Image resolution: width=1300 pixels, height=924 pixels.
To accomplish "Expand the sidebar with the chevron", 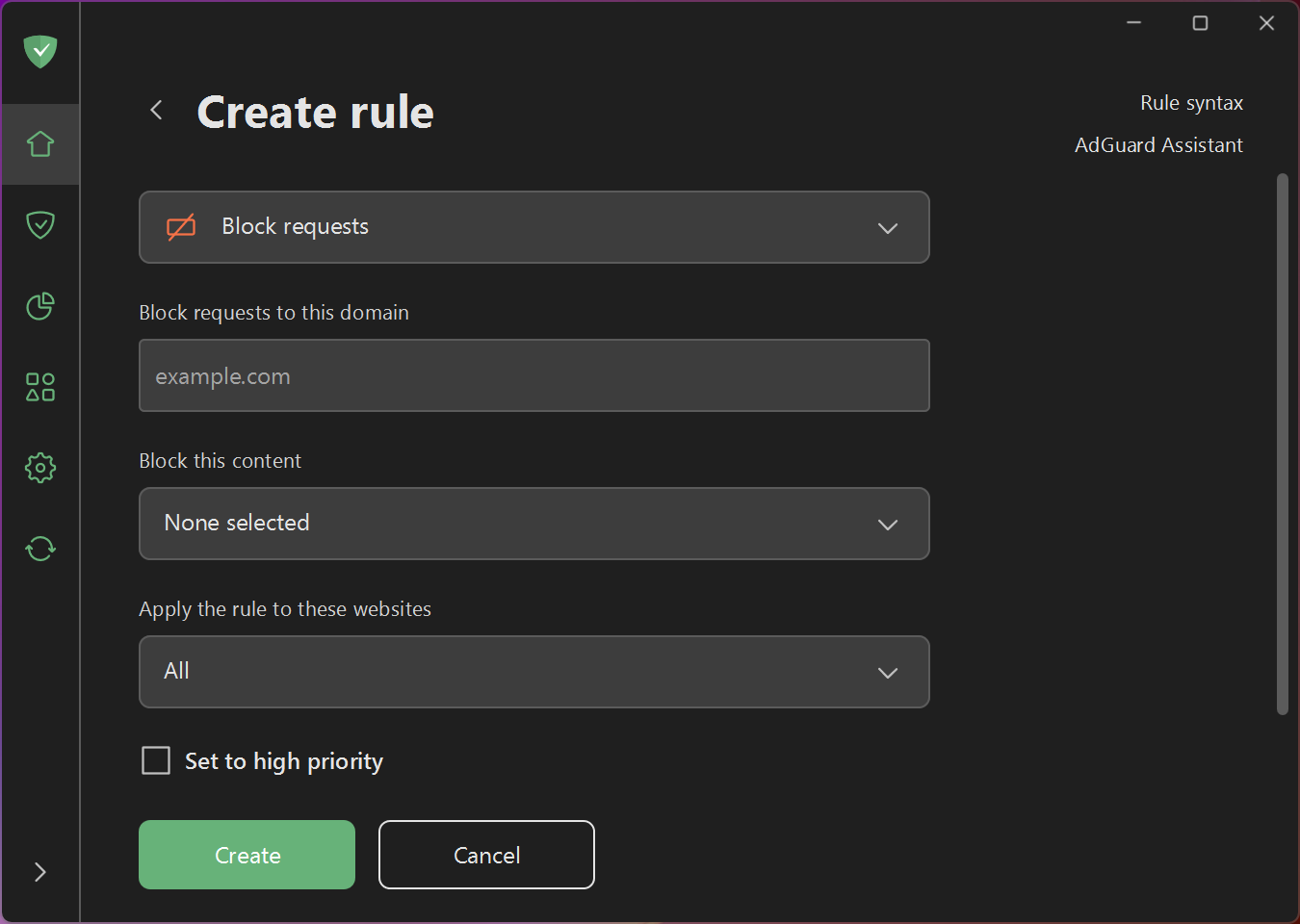I will [39, 871].
